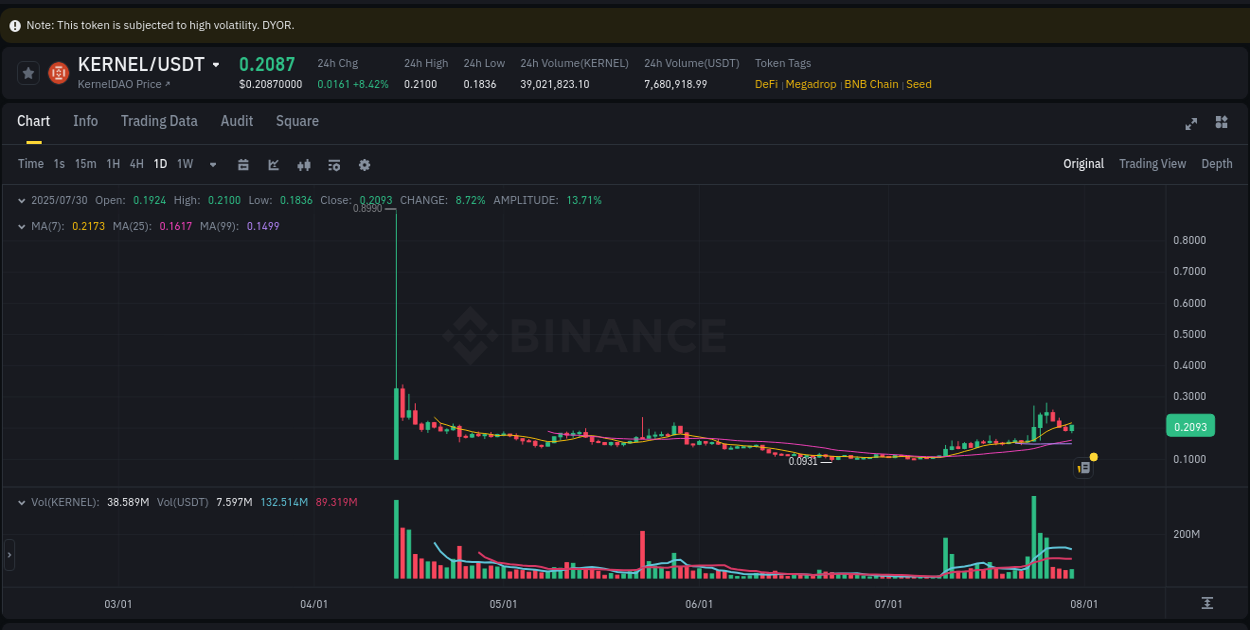The height and width of the screenshot is (630, 1250).
Task: Switch to the Trading Data tab
Action: (159, 121)
